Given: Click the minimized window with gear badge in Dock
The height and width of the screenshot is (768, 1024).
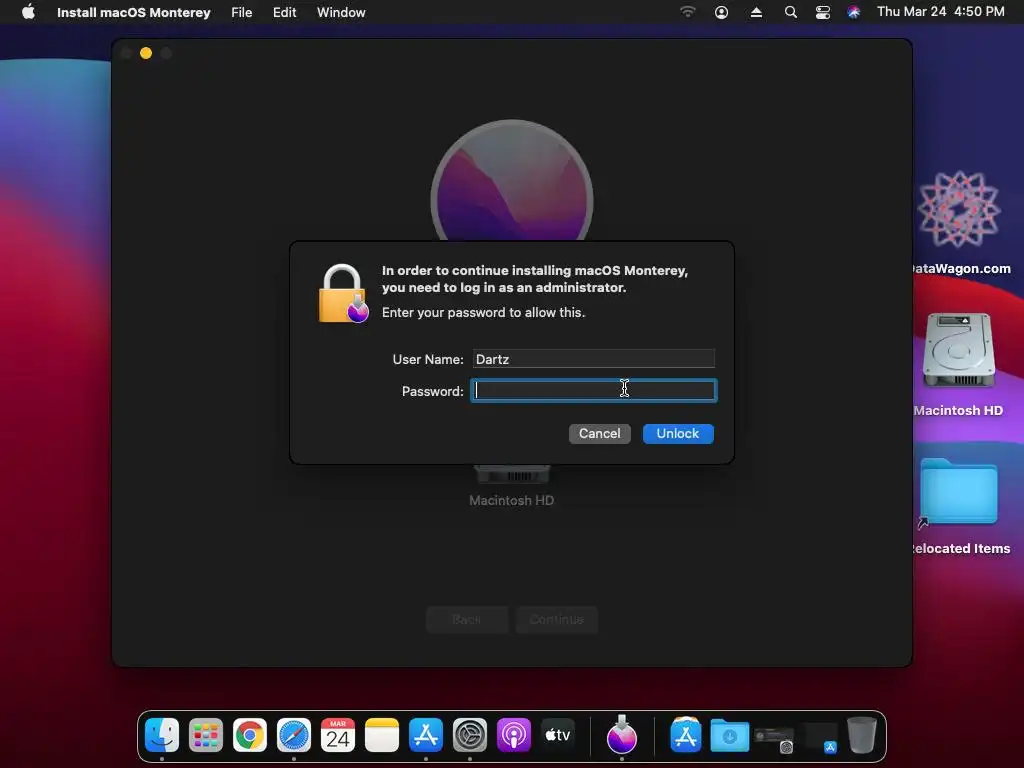Looking at the screenshot, I should [x=774, y=739].
